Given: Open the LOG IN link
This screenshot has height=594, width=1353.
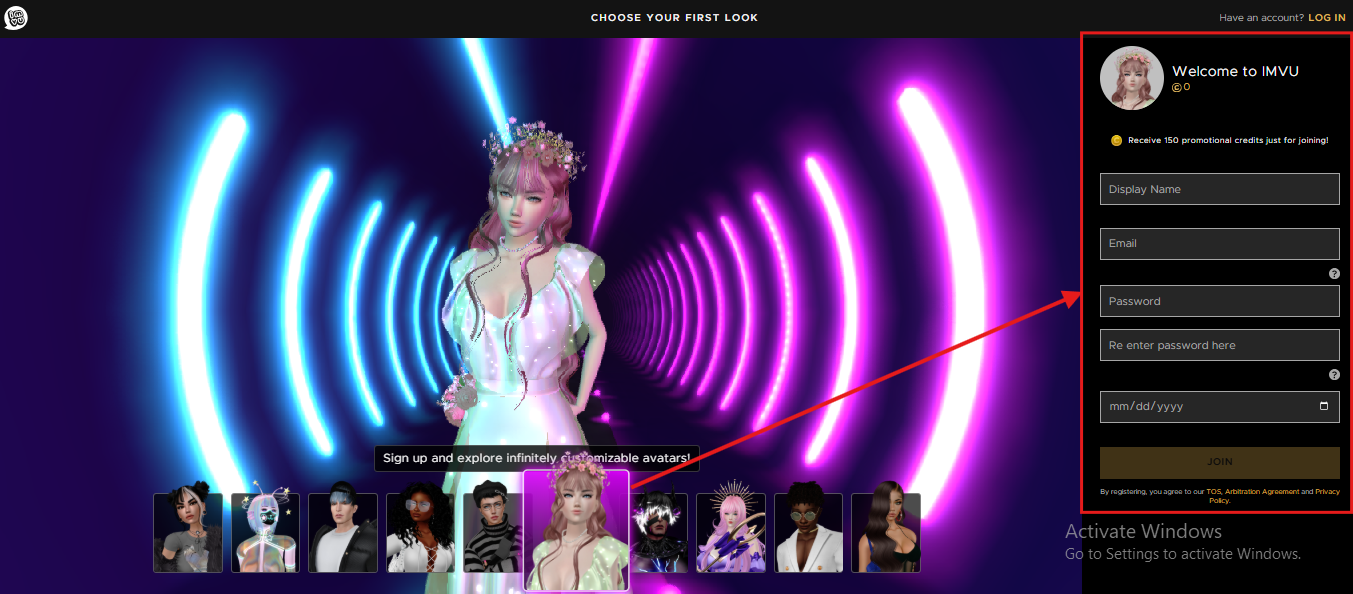Looking at the screenshot, I should tap(1327, 18).
